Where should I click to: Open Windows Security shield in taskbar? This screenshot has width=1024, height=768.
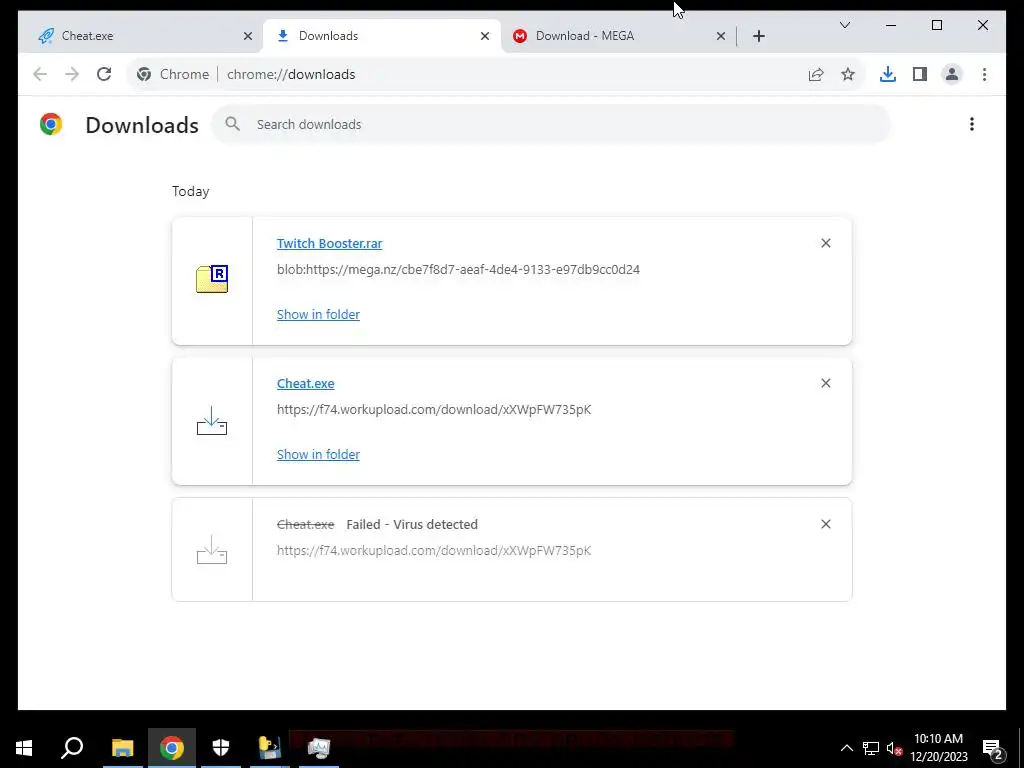point(221,748)
